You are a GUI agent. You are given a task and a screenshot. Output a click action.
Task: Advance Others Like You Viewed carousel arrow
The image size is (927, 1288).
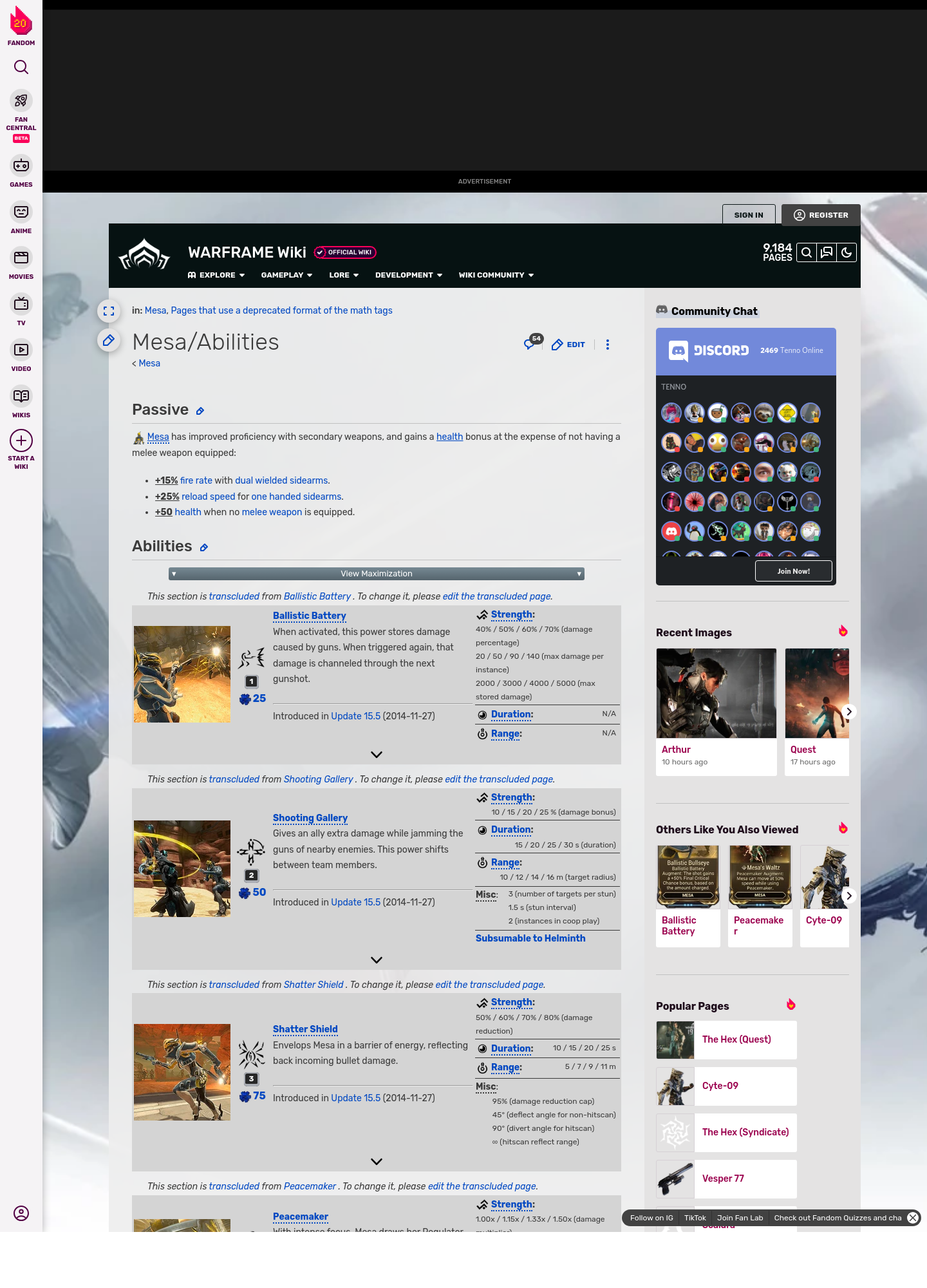(x=849, y=896)
